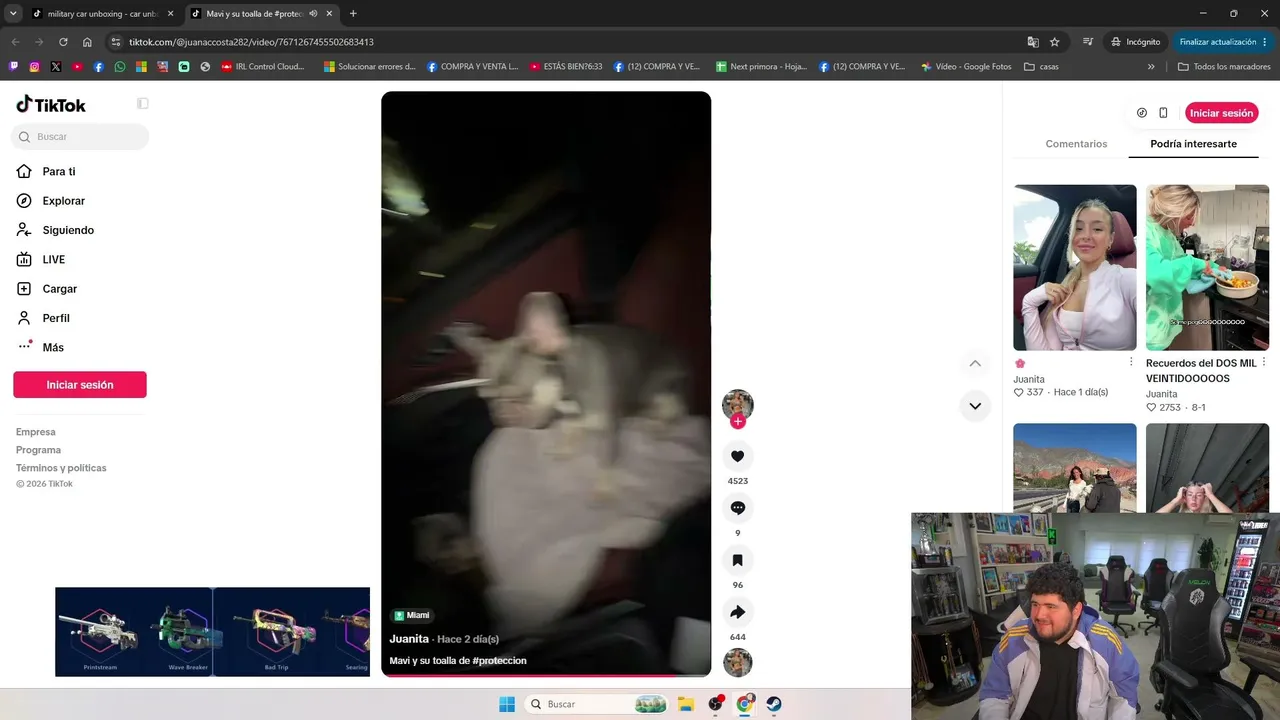Open the casas bookmark folder
1280x720 pixels.
pos(1040,67)
